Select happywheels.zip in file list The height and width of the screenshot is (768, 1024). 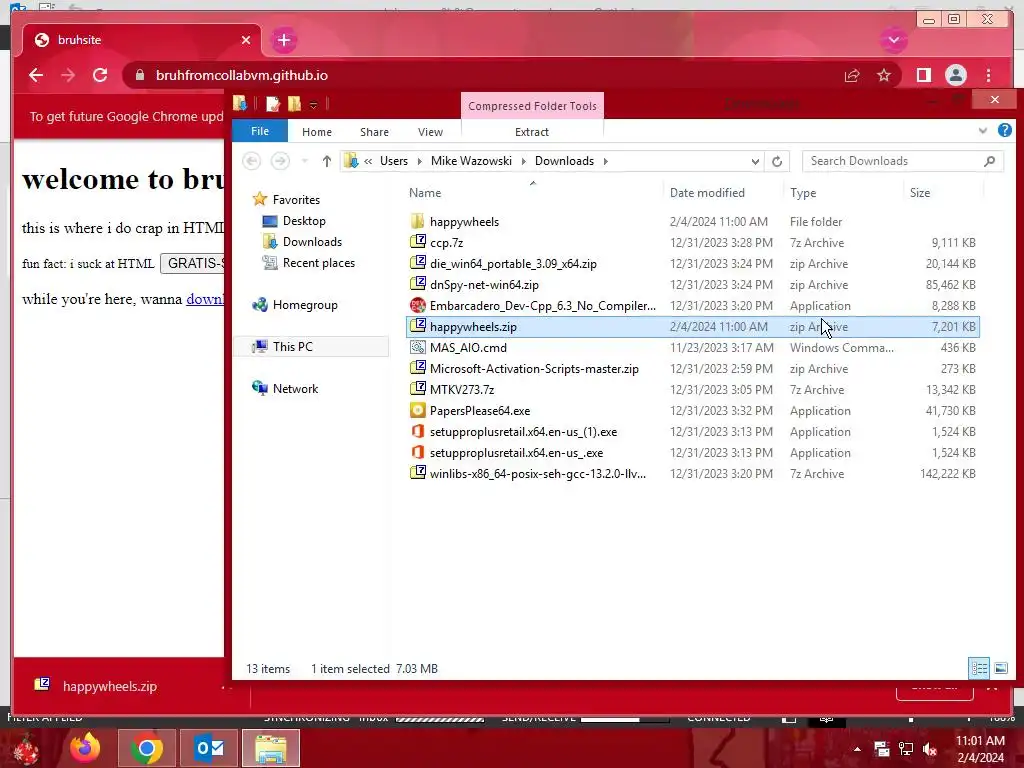pyautogui.click(x=692, y=327)
